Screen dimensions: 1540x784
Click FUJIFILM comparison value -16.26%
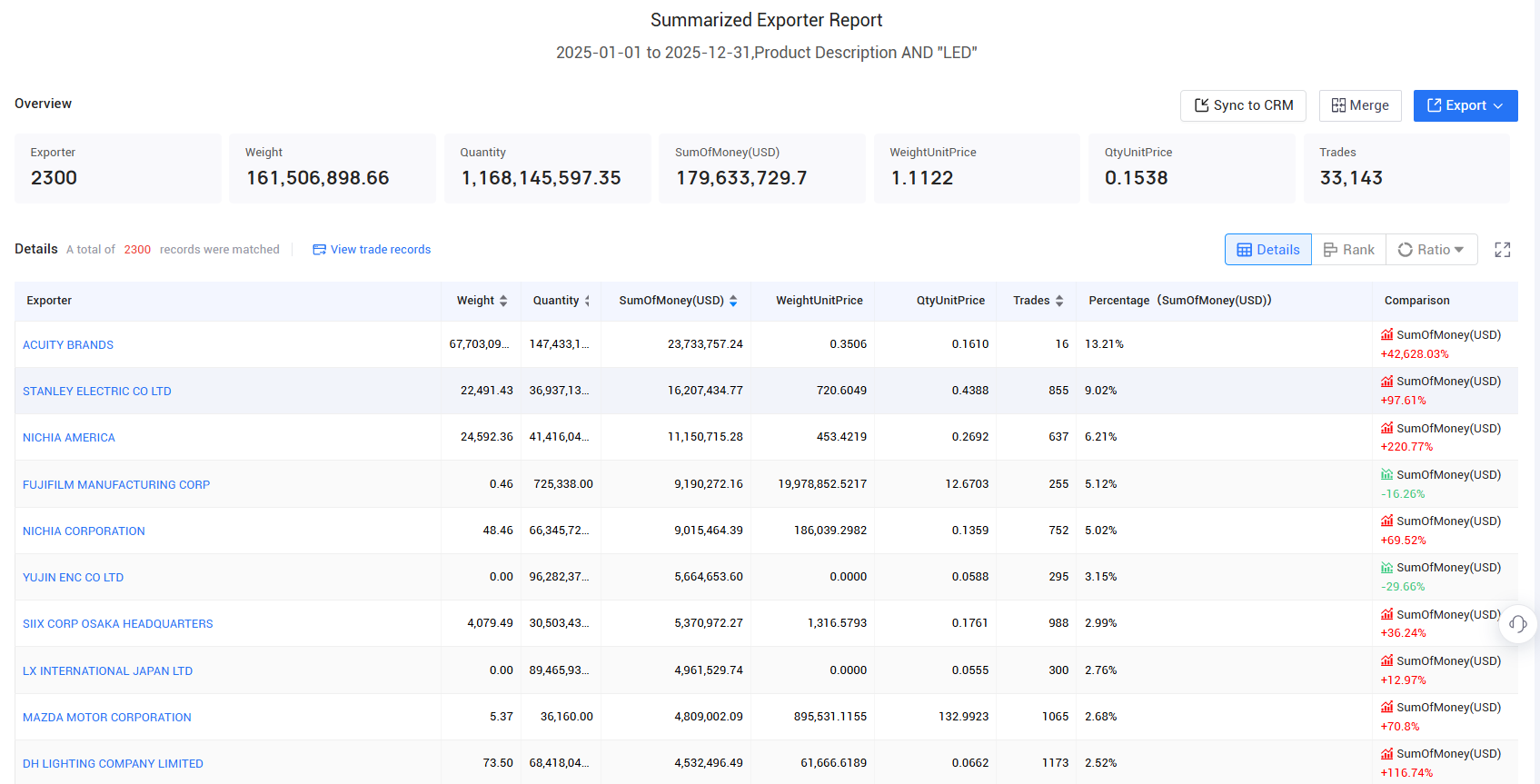click(x=1403, y=494)
